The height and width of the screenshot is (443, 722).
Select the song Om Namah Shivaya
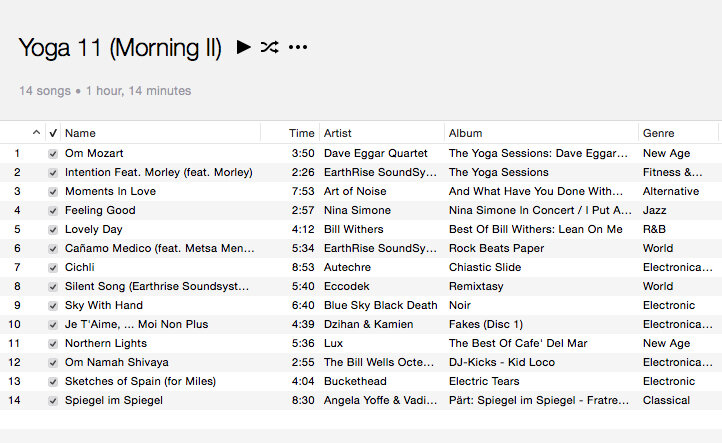coord(116,362)
